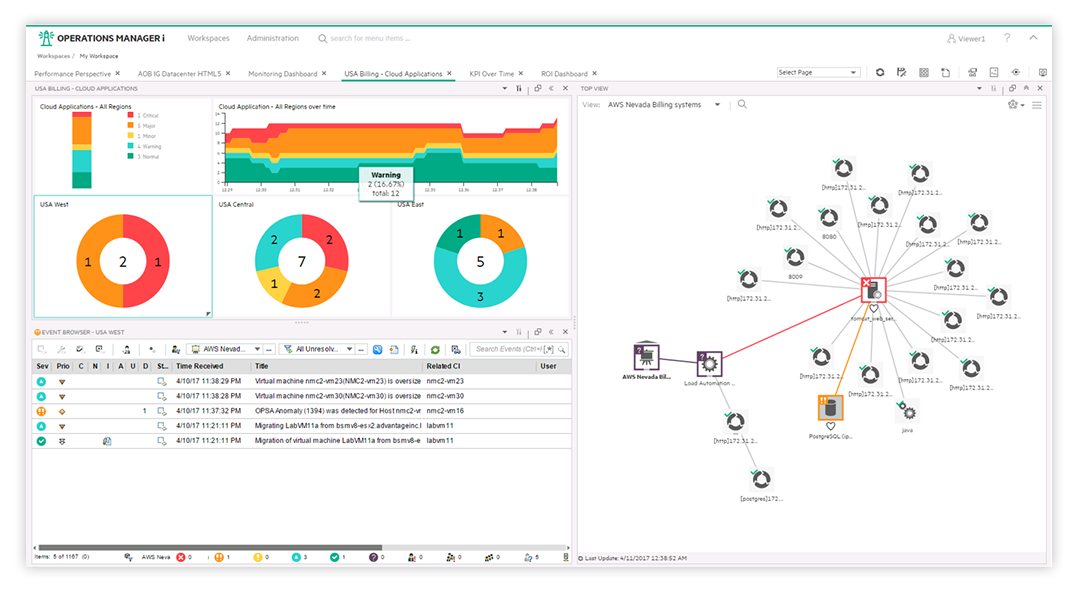Select the java gear node

[908, 413]
